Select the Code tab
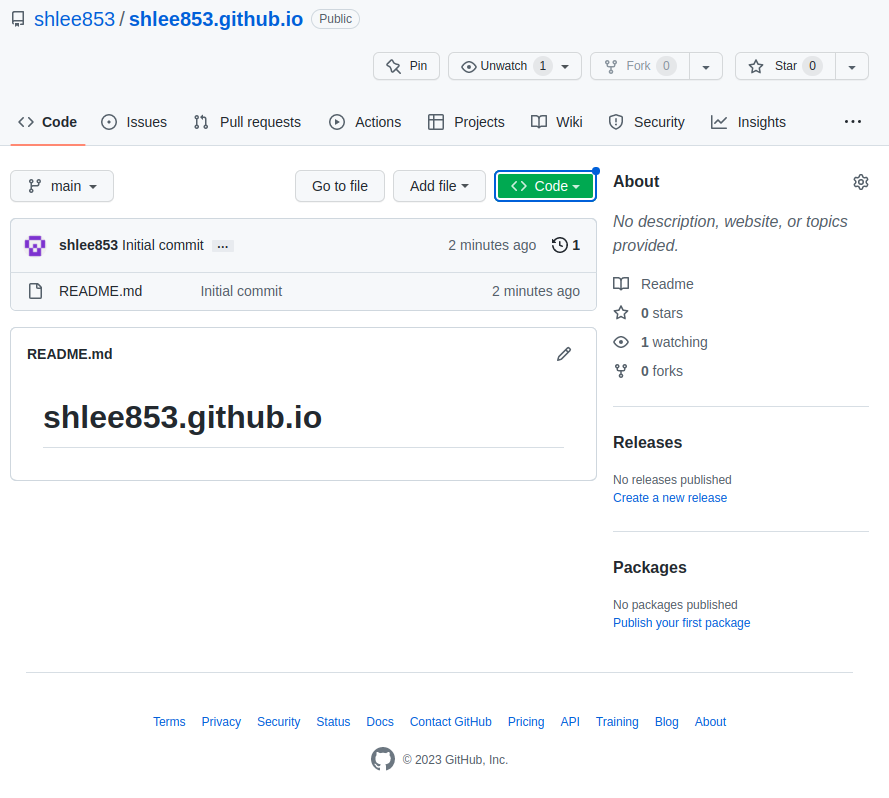The image size is (889, 798). pos(48,122)
